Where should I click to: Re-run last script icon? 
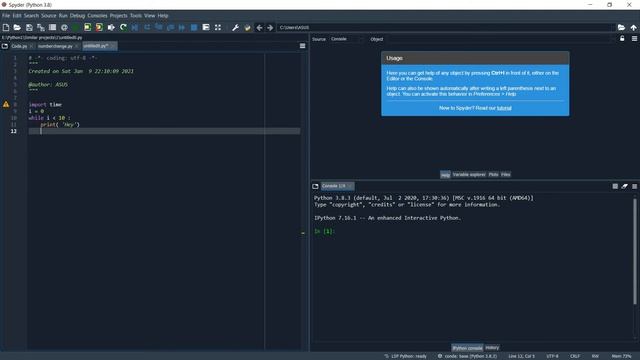(x=123, y=27)
